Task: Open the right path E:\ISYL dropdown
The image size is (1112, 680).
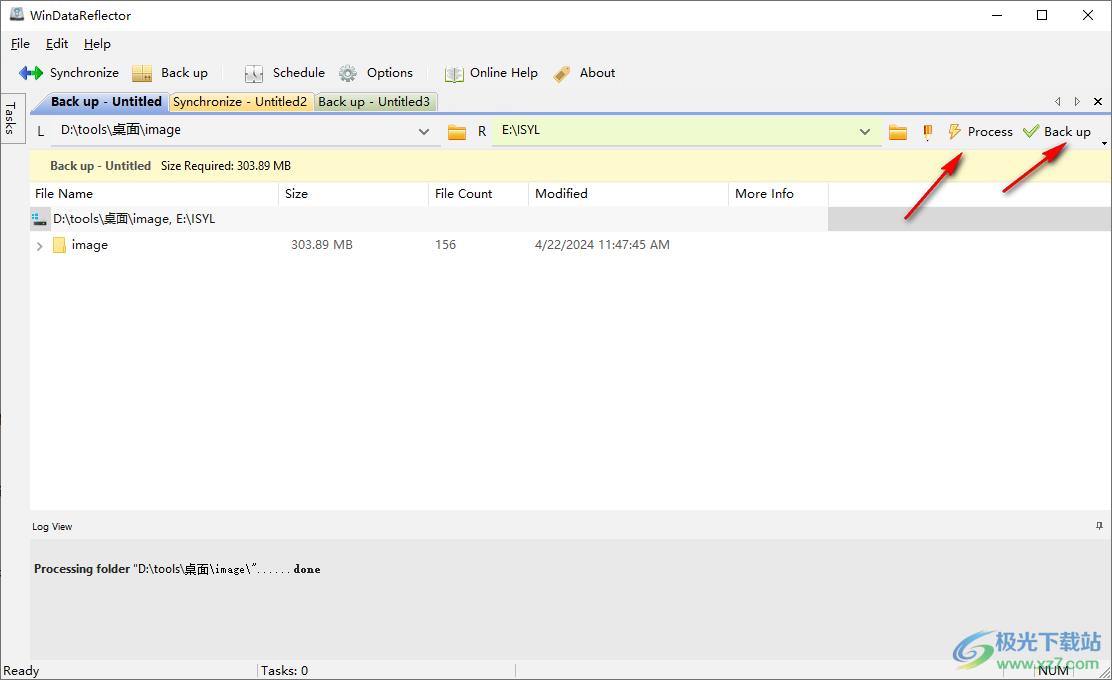Action: click(x=865, y=132)
